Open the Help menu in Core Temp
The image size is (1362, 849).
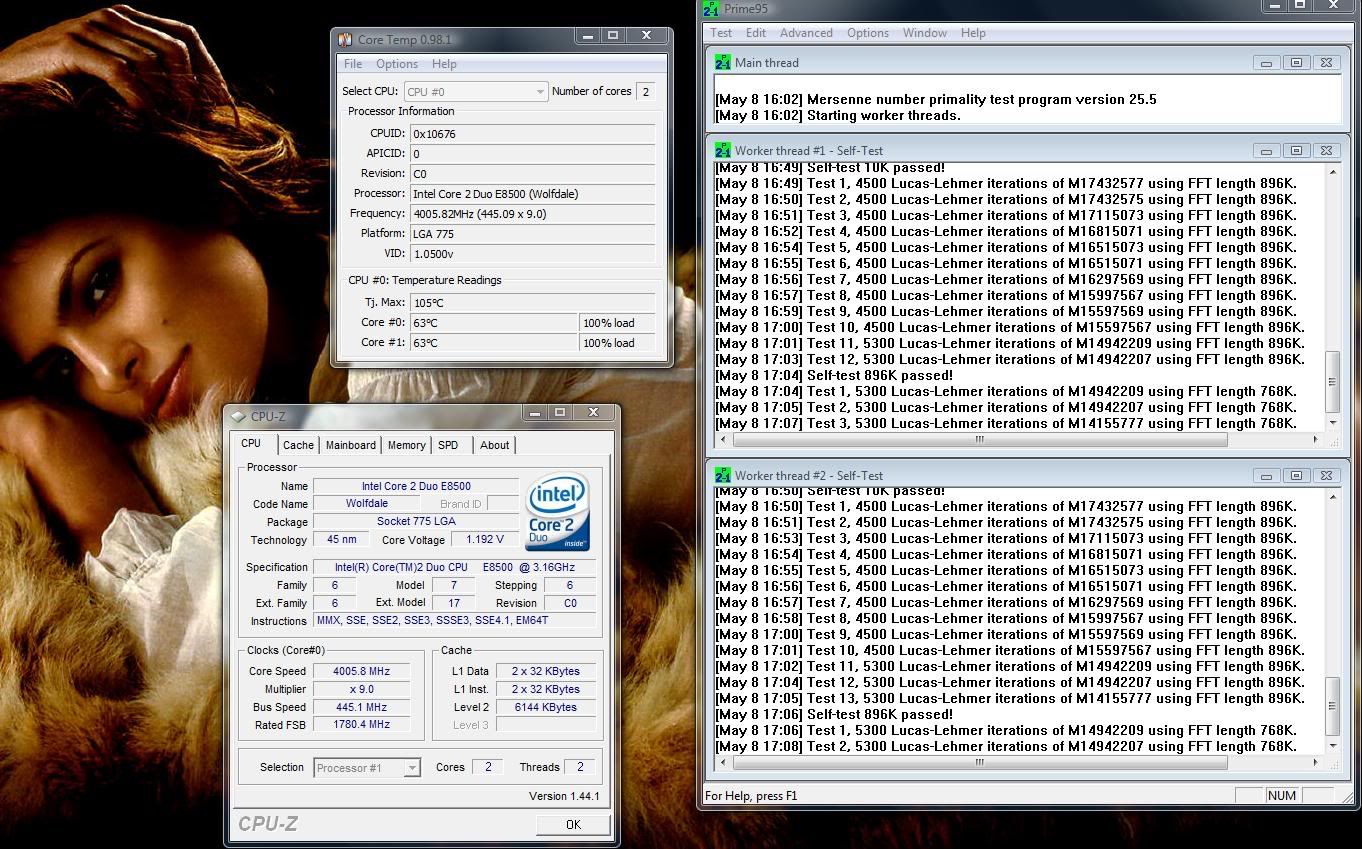(444, 64)
